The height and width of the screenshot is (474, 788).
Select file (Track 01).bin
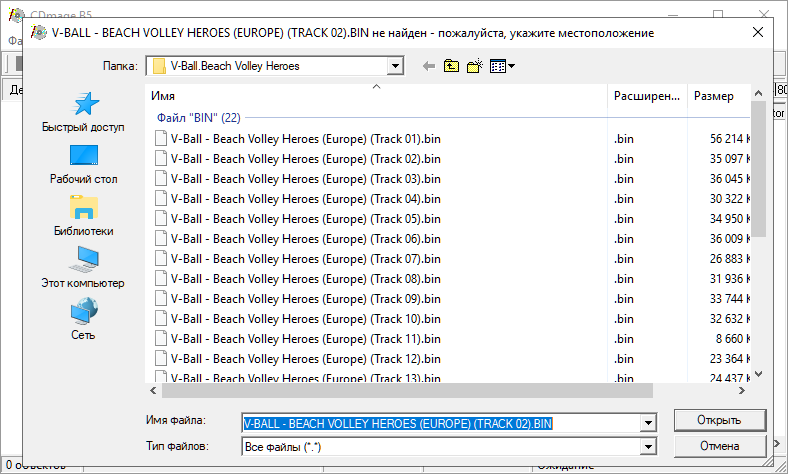pos(306,139)
